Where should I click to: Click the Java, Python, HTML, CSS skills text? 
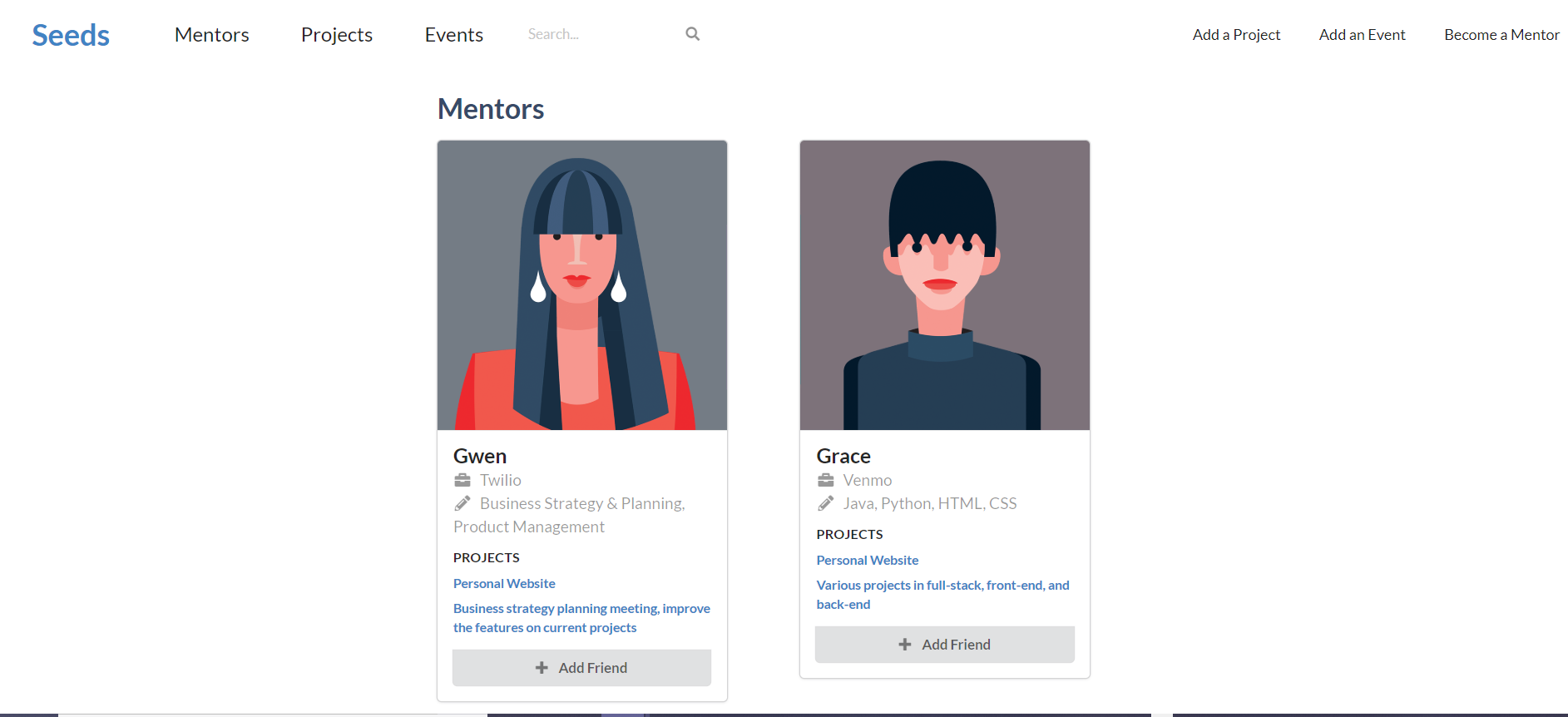pyautogui.click(x=930, y=503)
